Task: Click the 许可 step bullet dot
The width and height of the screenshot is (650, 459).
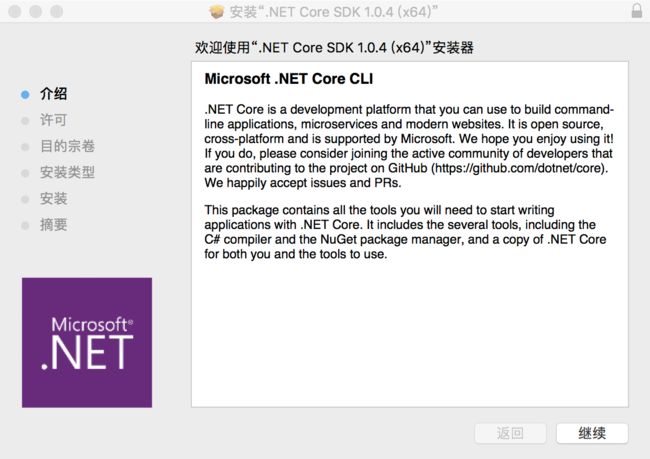Action: tap(25, 121)
